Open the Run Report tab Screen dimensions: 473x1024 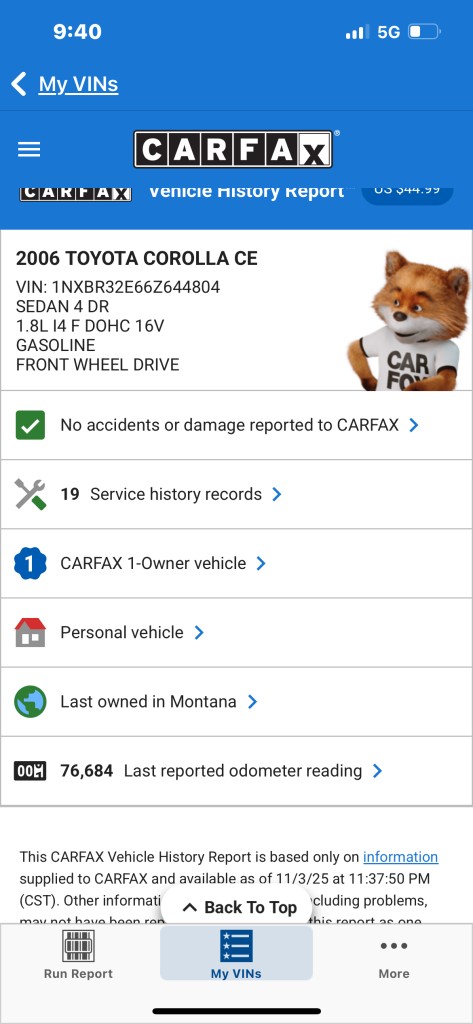point(78,954)
